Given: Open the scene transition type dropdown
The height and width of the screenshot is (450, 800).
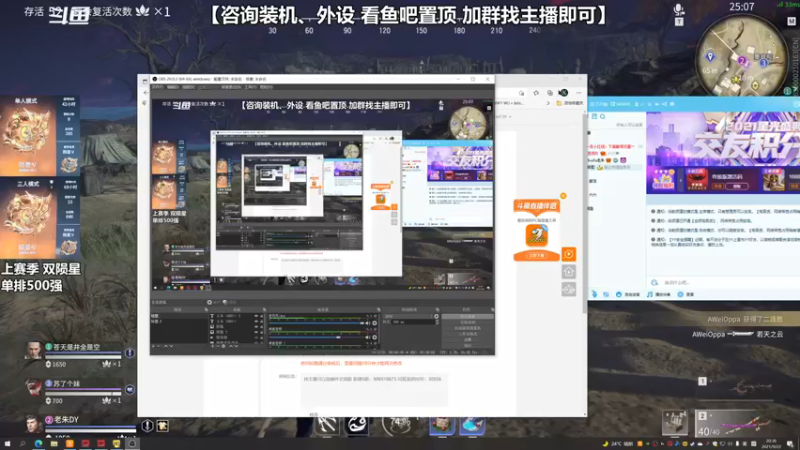Looking at the screenshot, I should pos(408,316).
